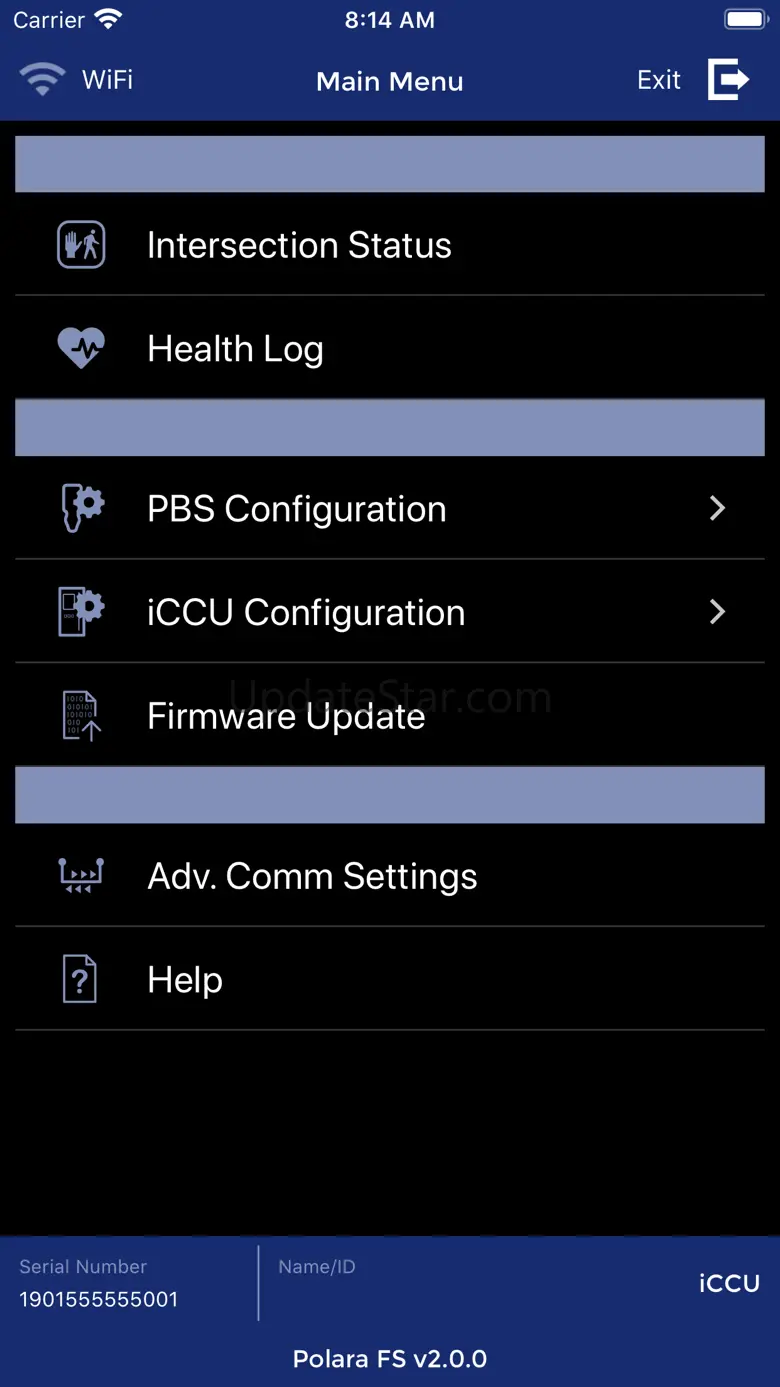
Task: Tap the Intersection Status pedestrian icon
Action: [81, 245]
